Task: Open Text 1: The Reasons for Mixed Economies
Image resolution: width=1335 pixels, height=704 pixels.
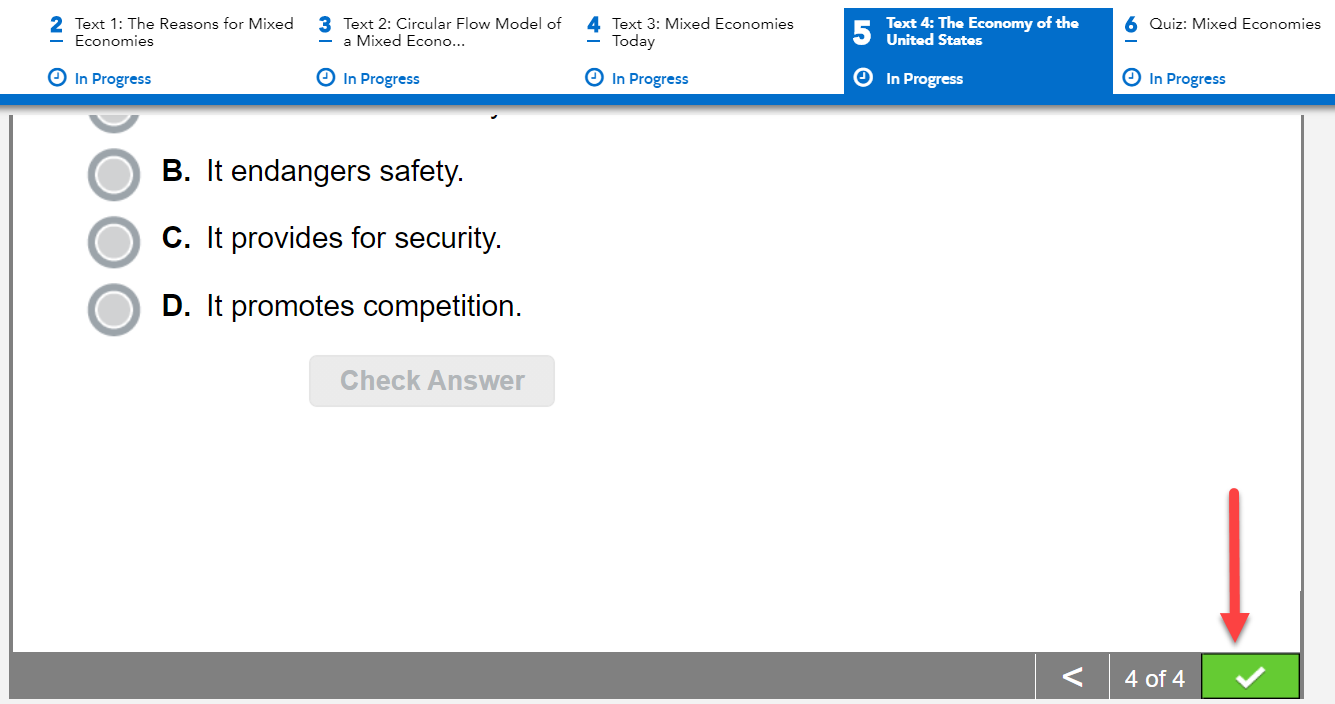Action: 184,32
